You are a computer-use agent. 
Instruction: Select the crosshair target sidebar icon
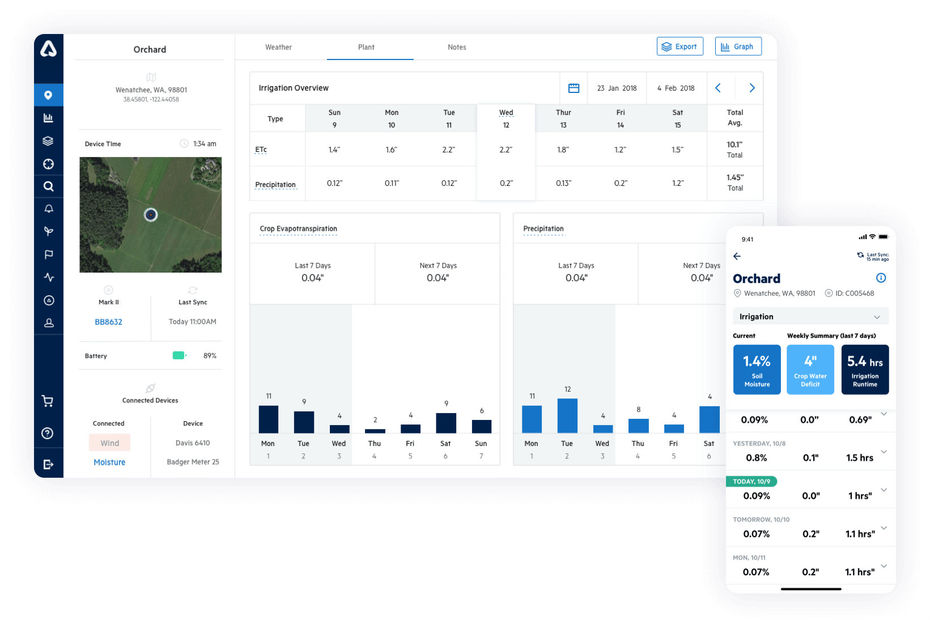click(x=48, y=164)
